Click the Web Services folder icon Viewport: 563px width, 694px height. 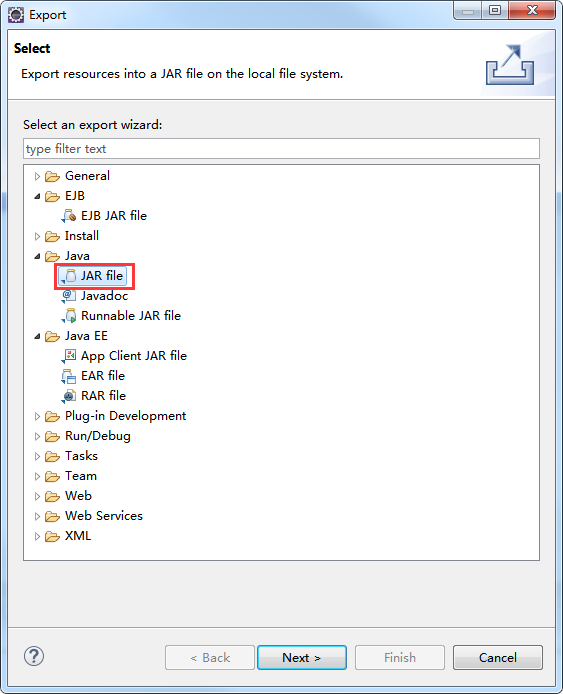(x=52, y=517)
